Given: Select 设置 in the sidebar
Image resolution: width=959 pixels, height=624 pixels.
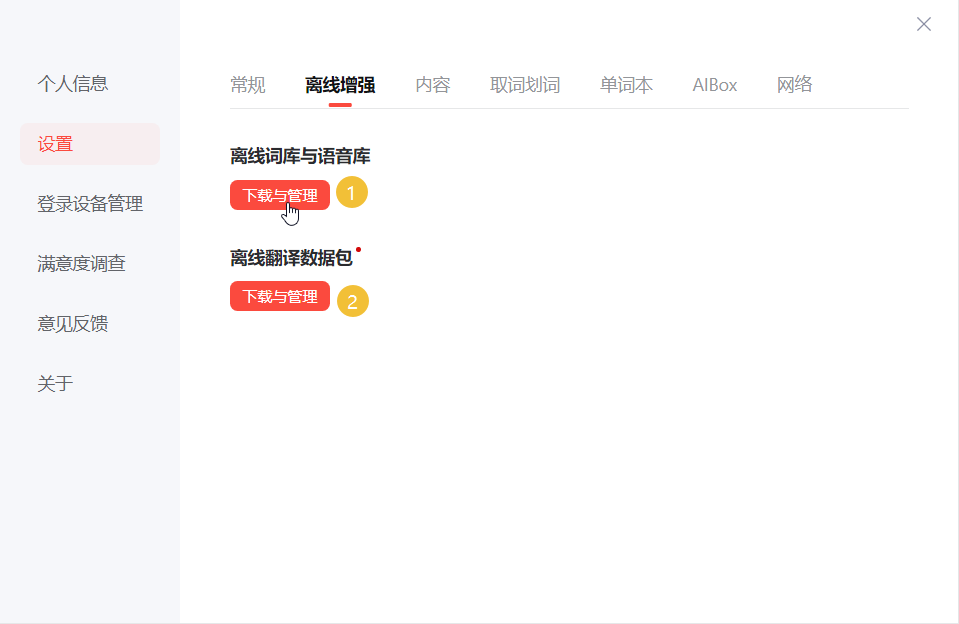Looking at the screenshot, I should tap(90, 144).
